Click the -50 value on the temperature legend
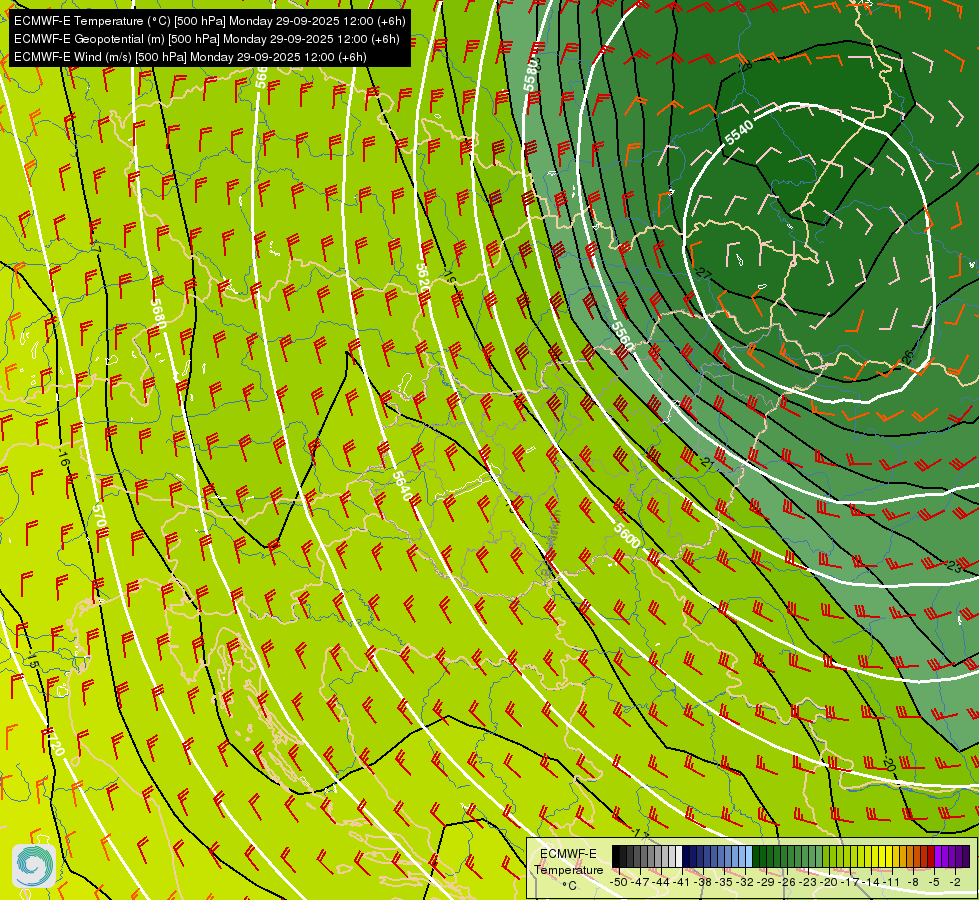Screen dimensions: 979x900 [618, 882]
